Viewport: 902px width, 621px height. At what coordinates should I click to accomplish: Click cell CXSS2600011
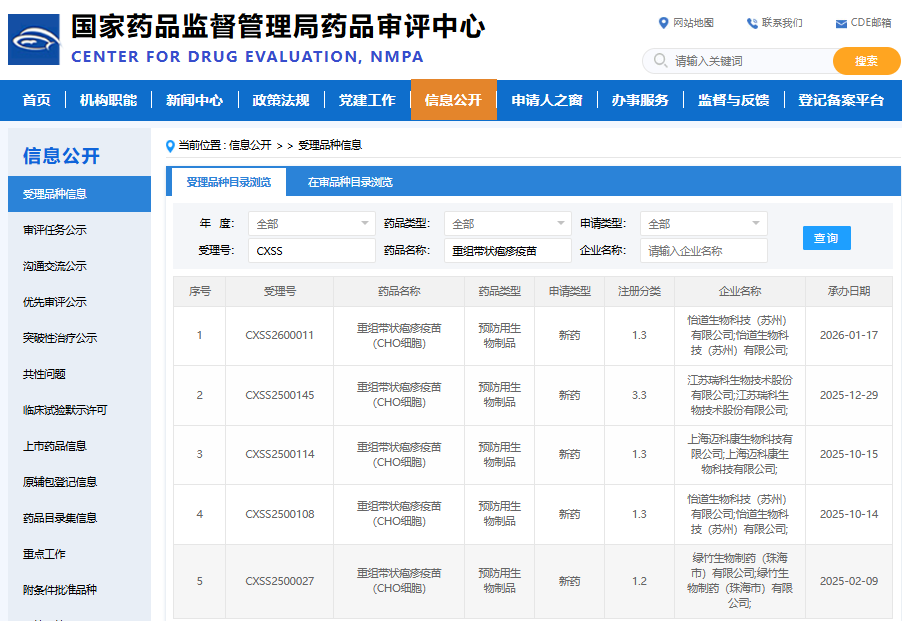pyautogui.click(x=280, y=335)
